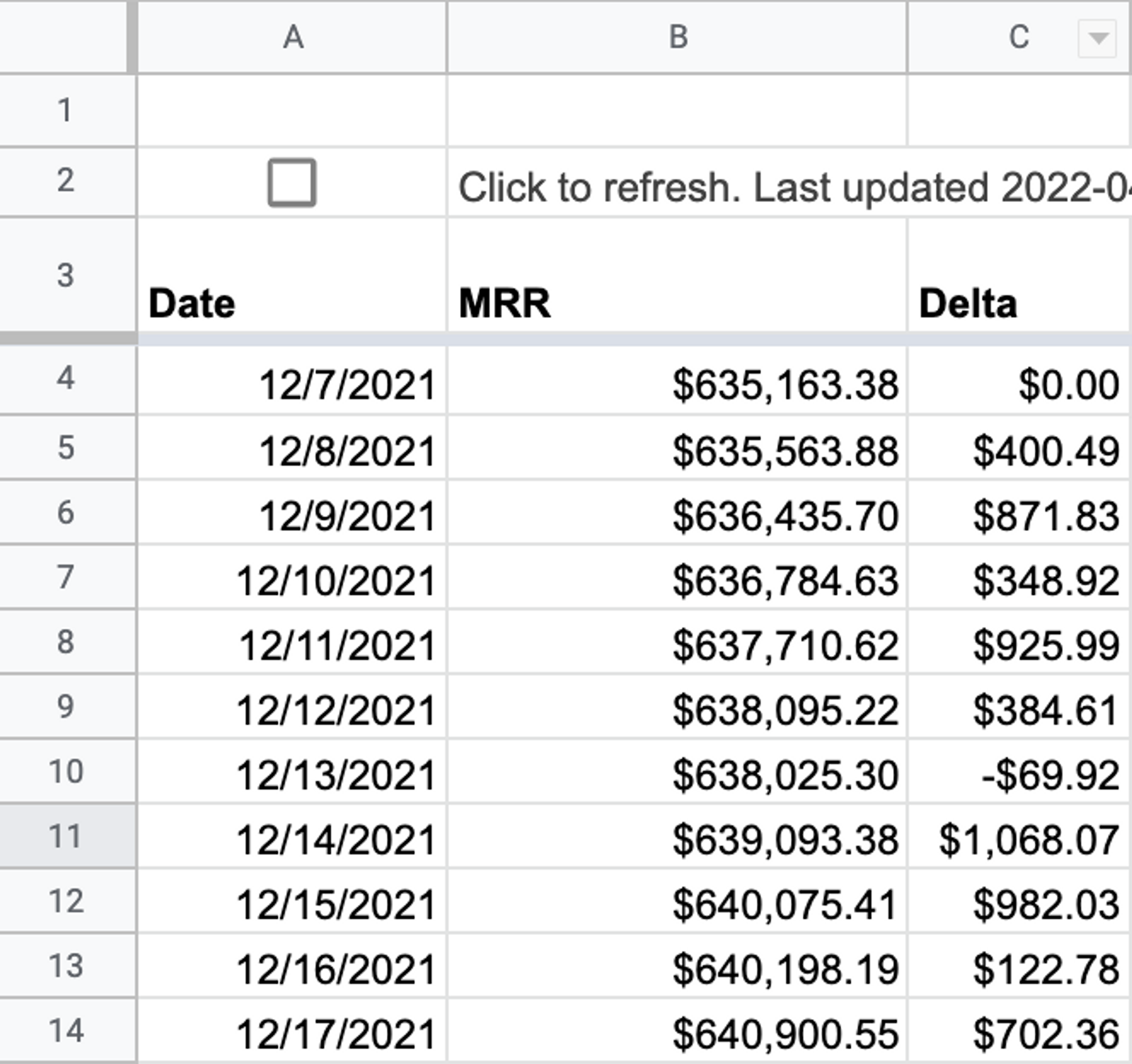This screenshot has height=1064, width=1132.
Task: Select the cell containing 12/7/2021
Action: [291, 384]
